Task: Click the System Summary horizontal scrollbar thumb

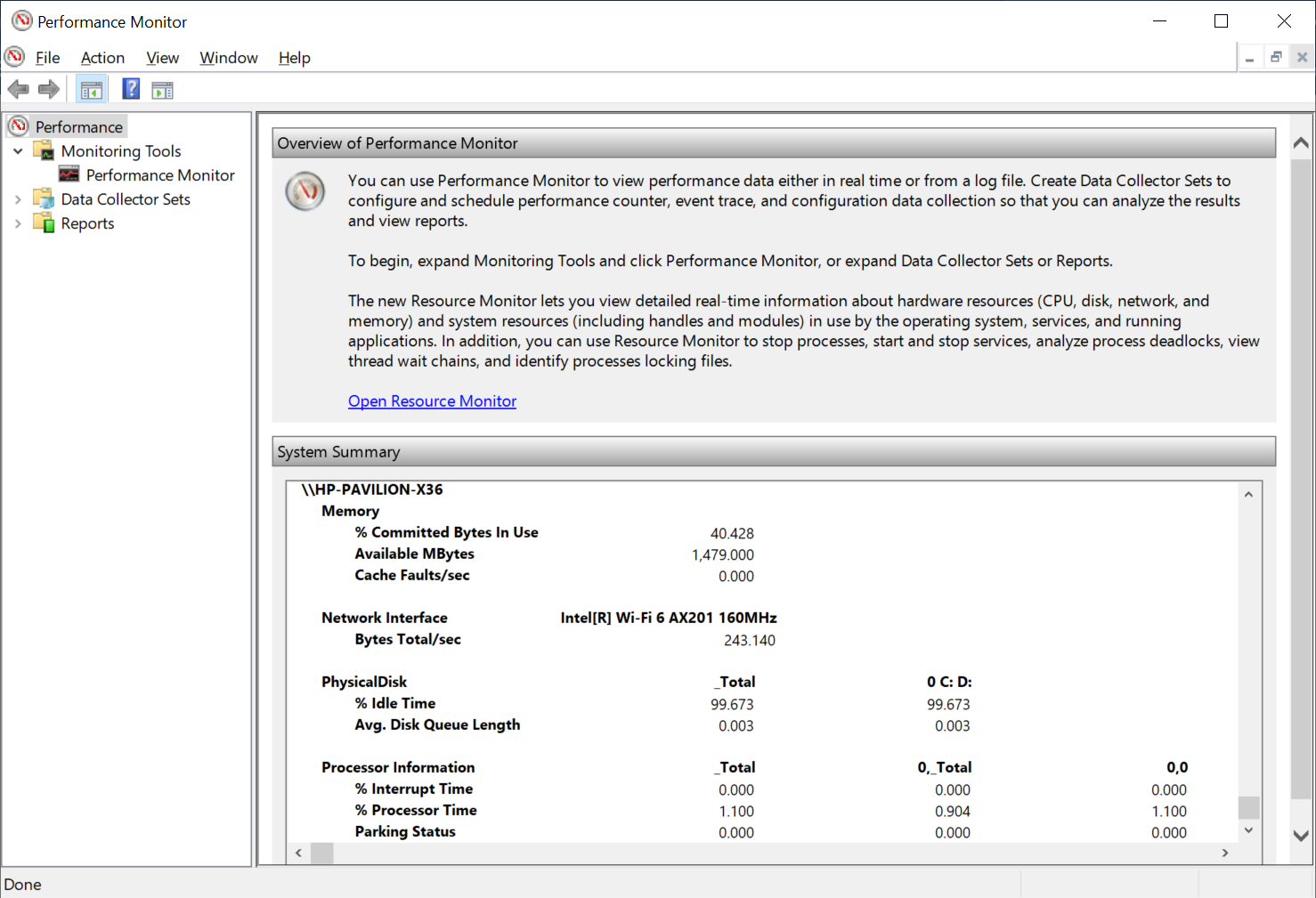Action: pos(322,853)
